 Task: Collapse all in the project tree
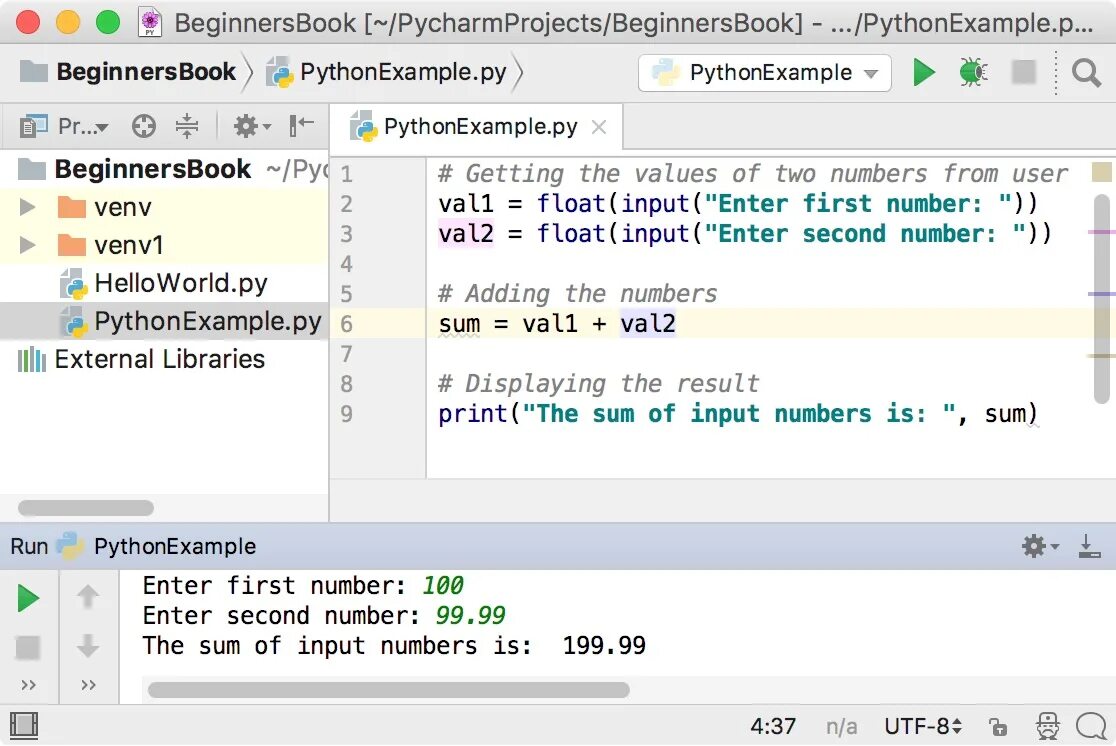click(x=186, y=126)
